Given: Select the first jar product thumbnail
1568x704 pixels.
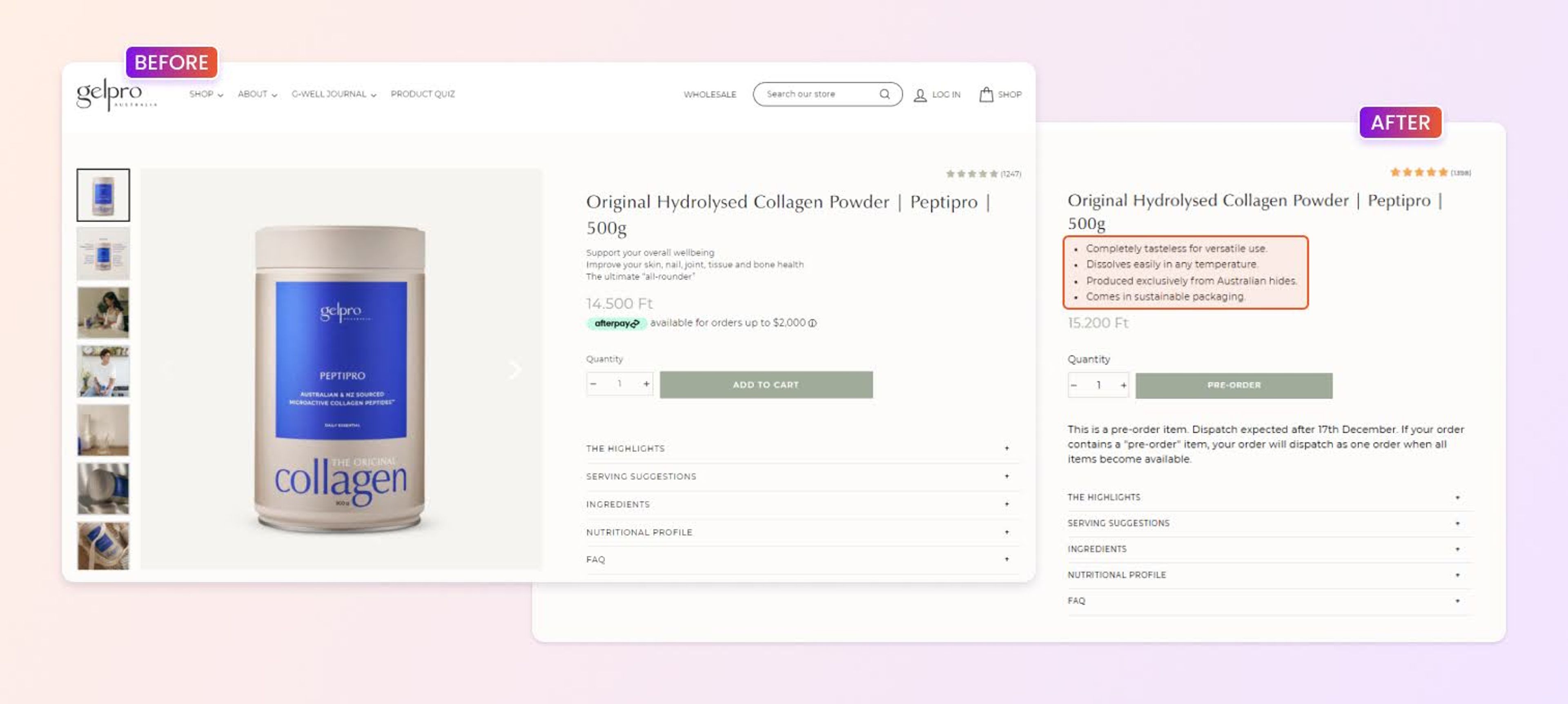Looking at the screenshot, I should coord(103,195).
